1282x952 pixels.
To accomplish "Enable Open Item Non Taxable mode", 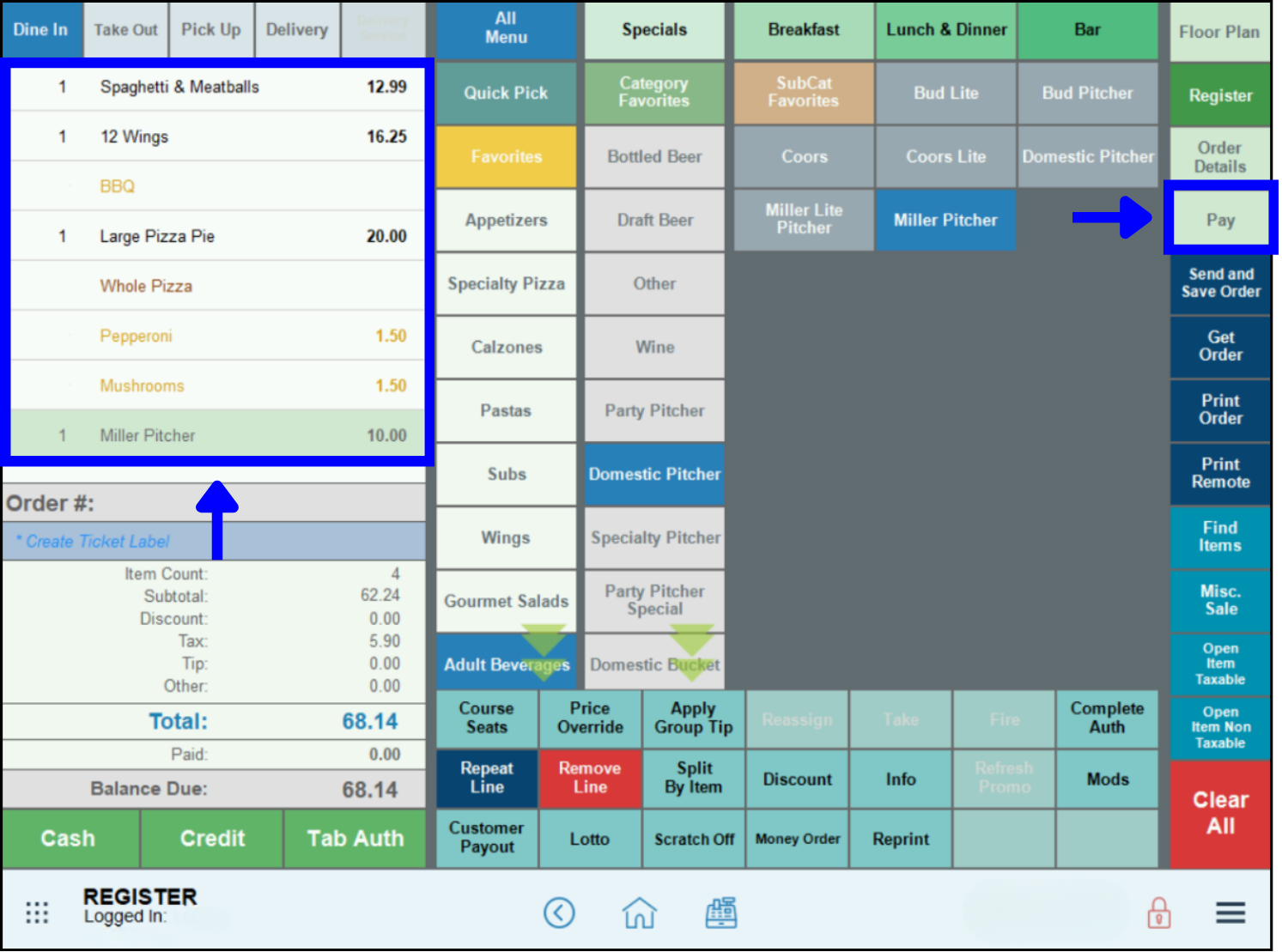I will pos(1219,727).
